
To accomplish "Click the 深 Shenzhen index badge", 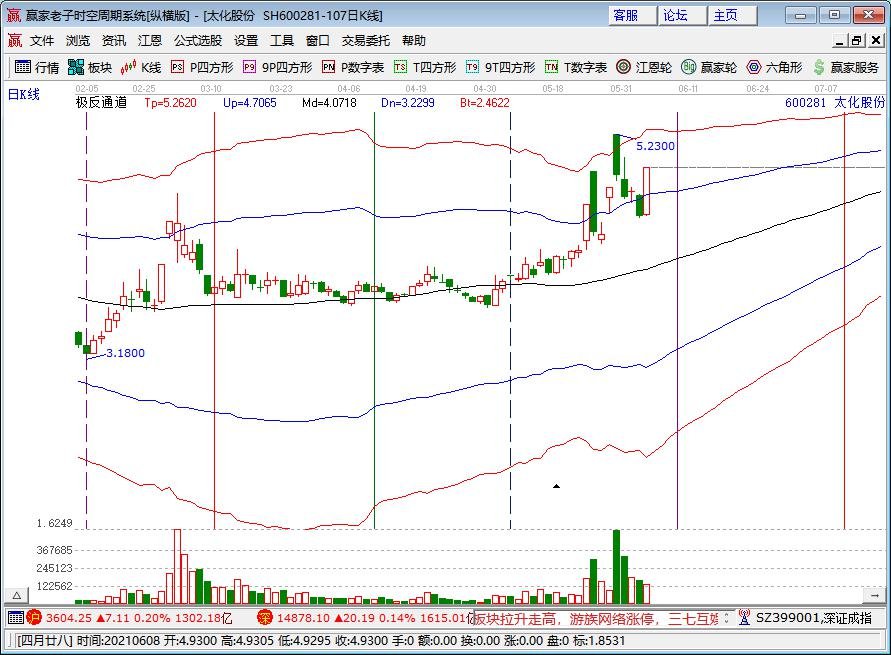I will point(264,618).
